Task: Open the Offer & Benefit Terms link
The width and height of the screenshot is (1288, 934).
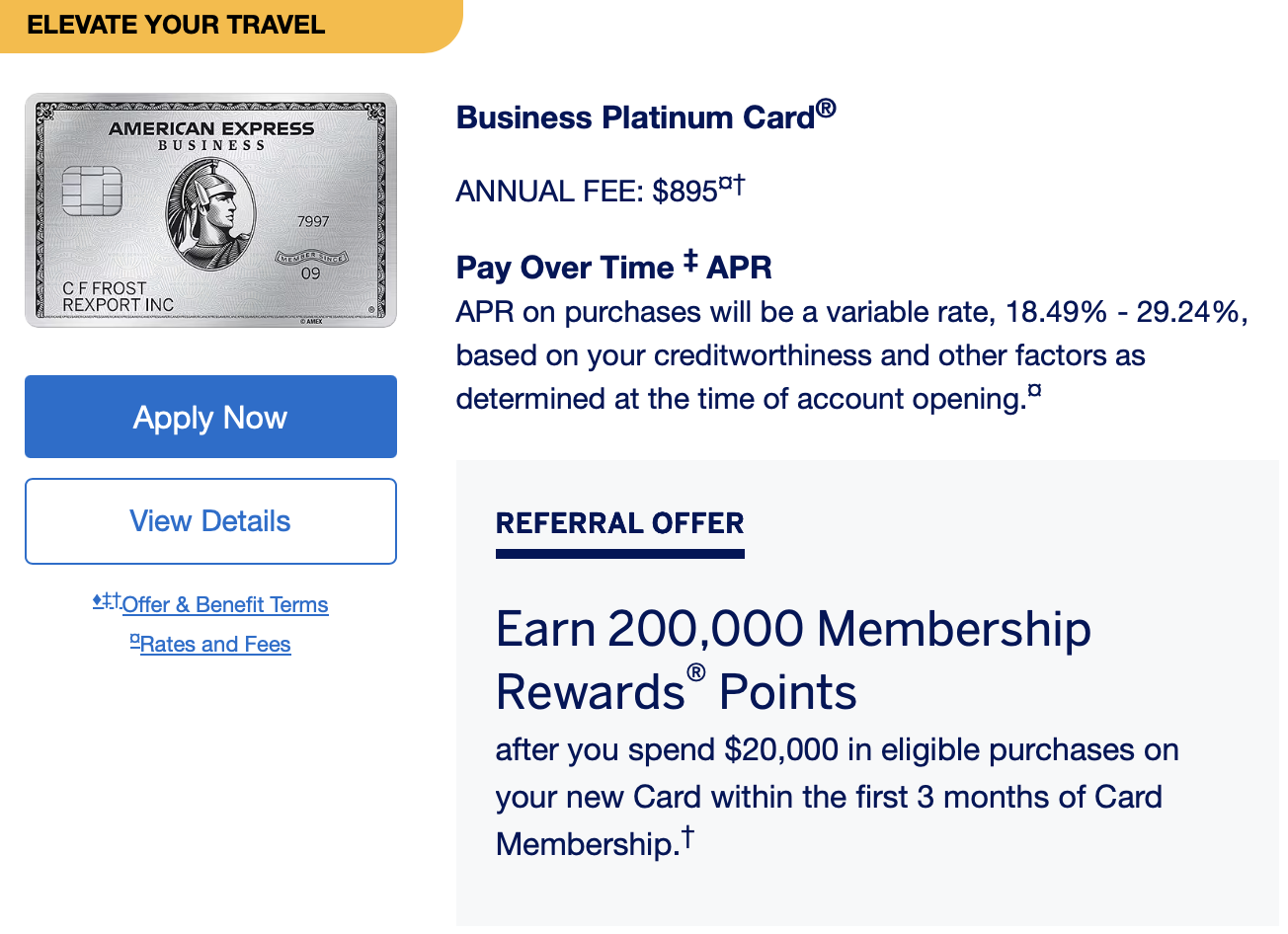Action: coord(224,604)
